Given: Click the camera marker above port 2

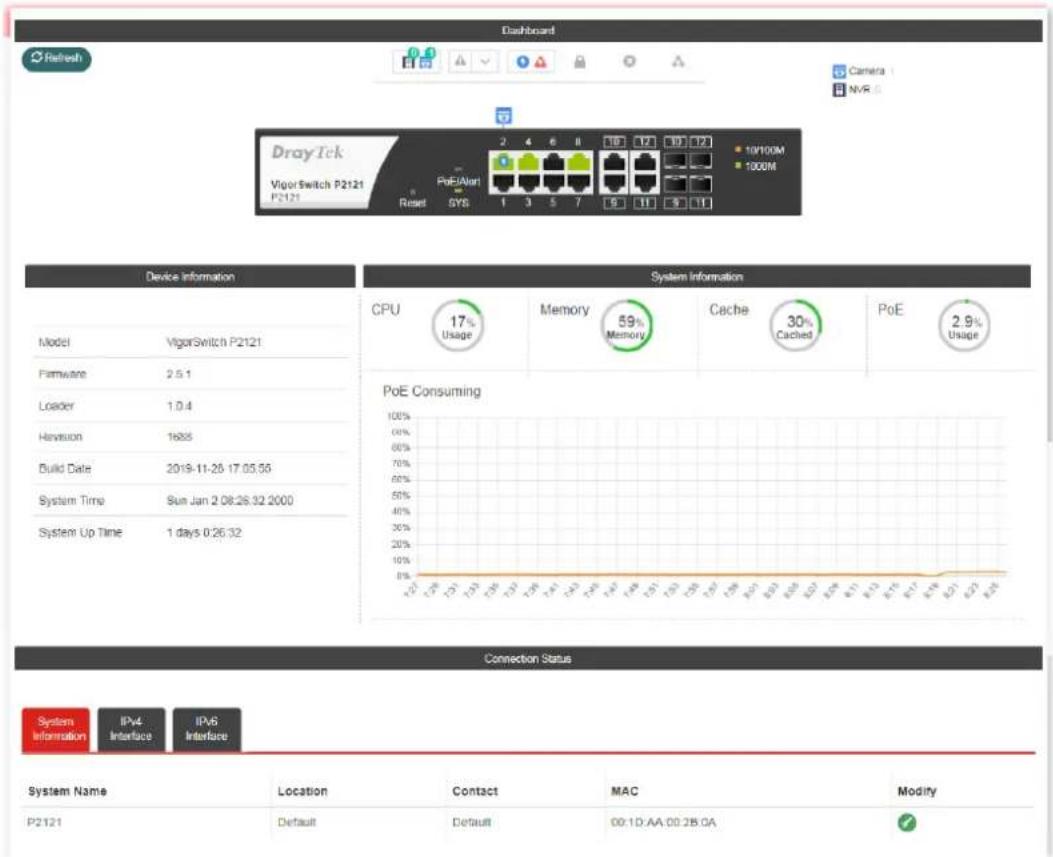Looking at the screenshot, I should pyautogui.click(x=504, y=116).
